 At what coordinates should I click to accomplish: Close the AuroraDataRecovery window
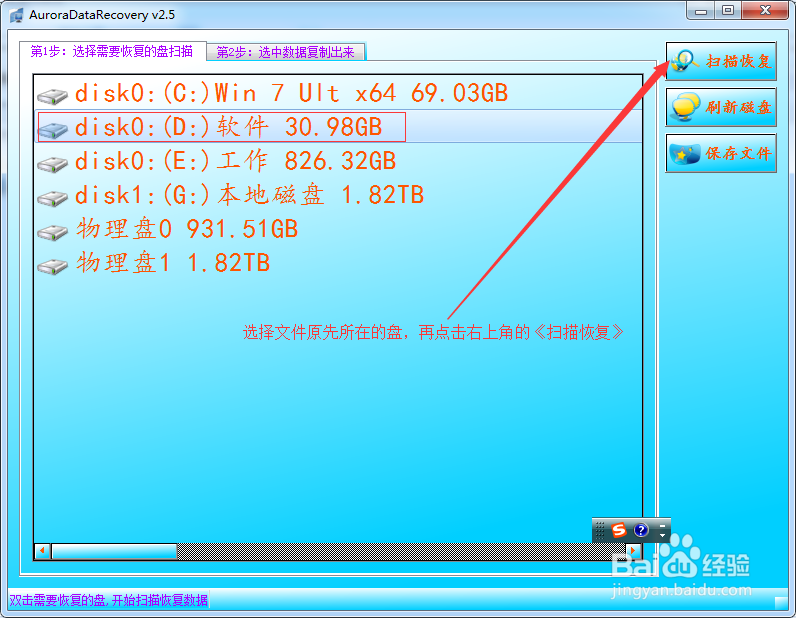point(765,11)
